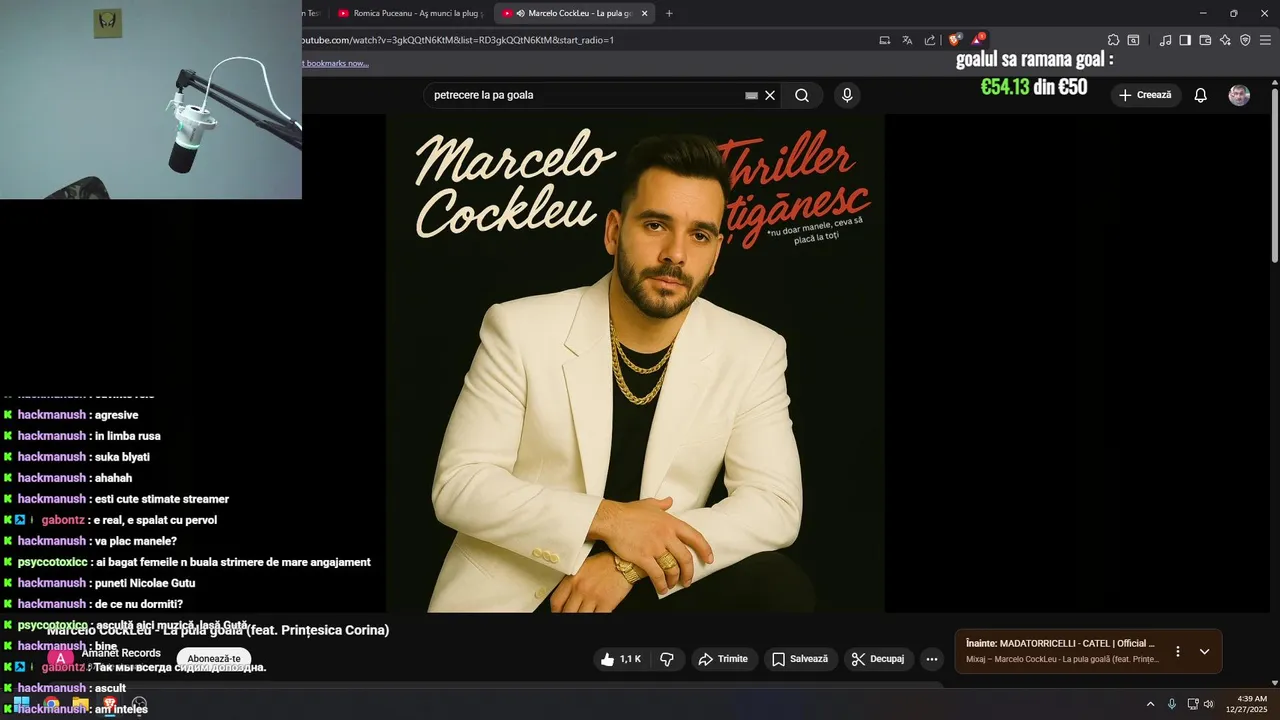1280x720 pixels.
Task: Open YouTube notifications bell
Action: click(1200, 95)
